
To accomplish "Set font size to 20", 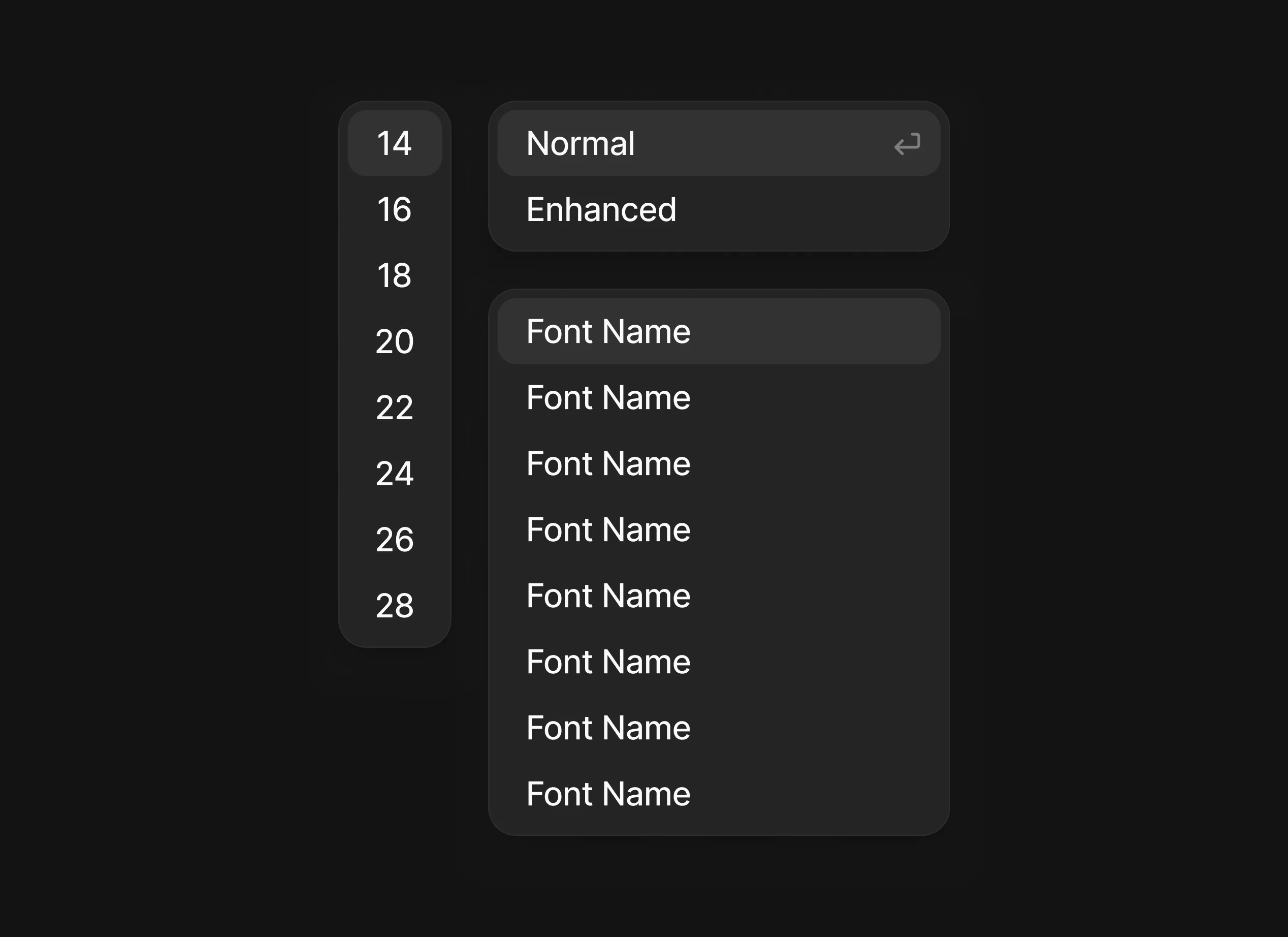I will tap(394, 341).
